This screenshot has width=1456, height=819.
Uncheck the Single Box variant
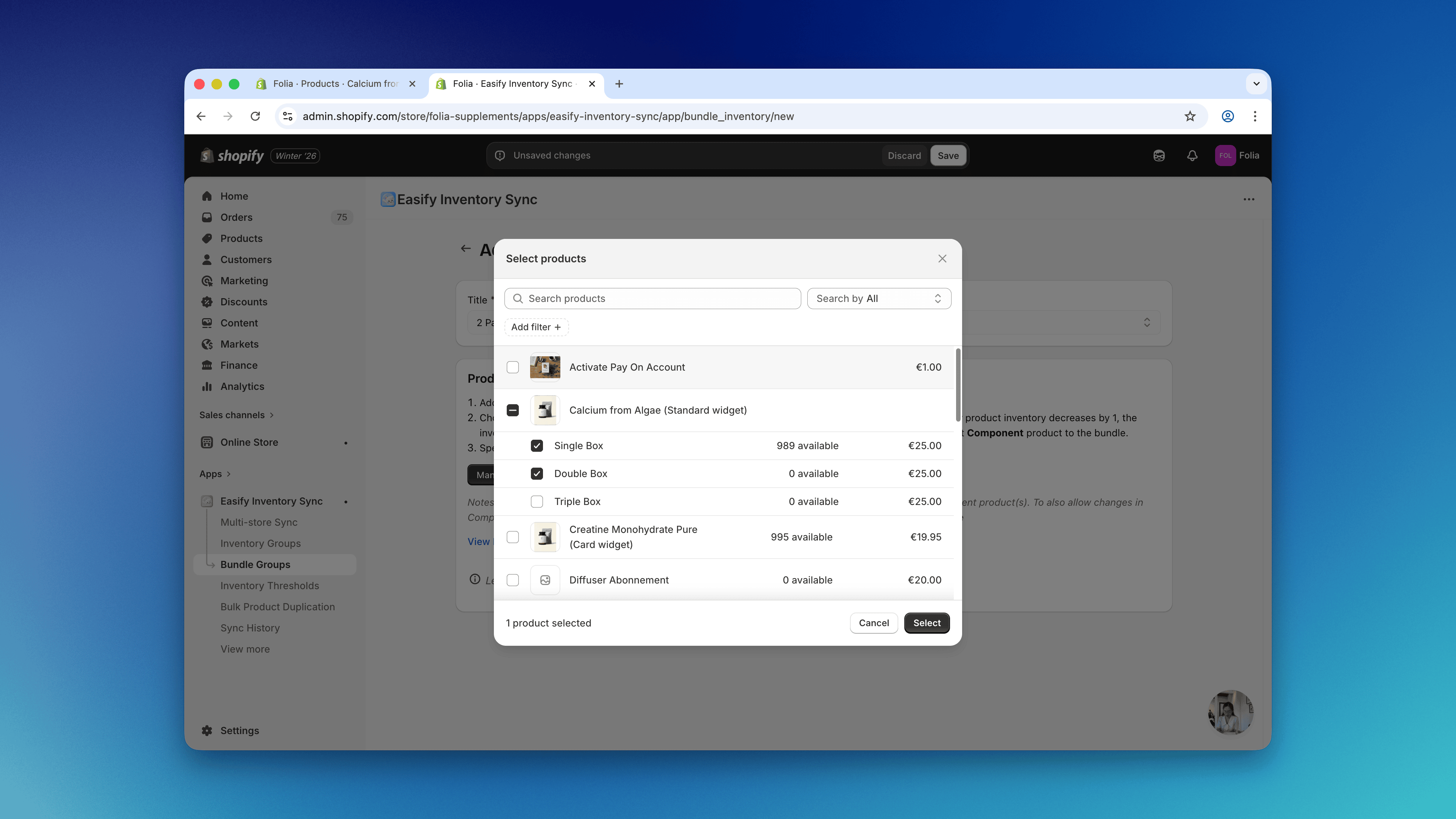tap(537, 446)
